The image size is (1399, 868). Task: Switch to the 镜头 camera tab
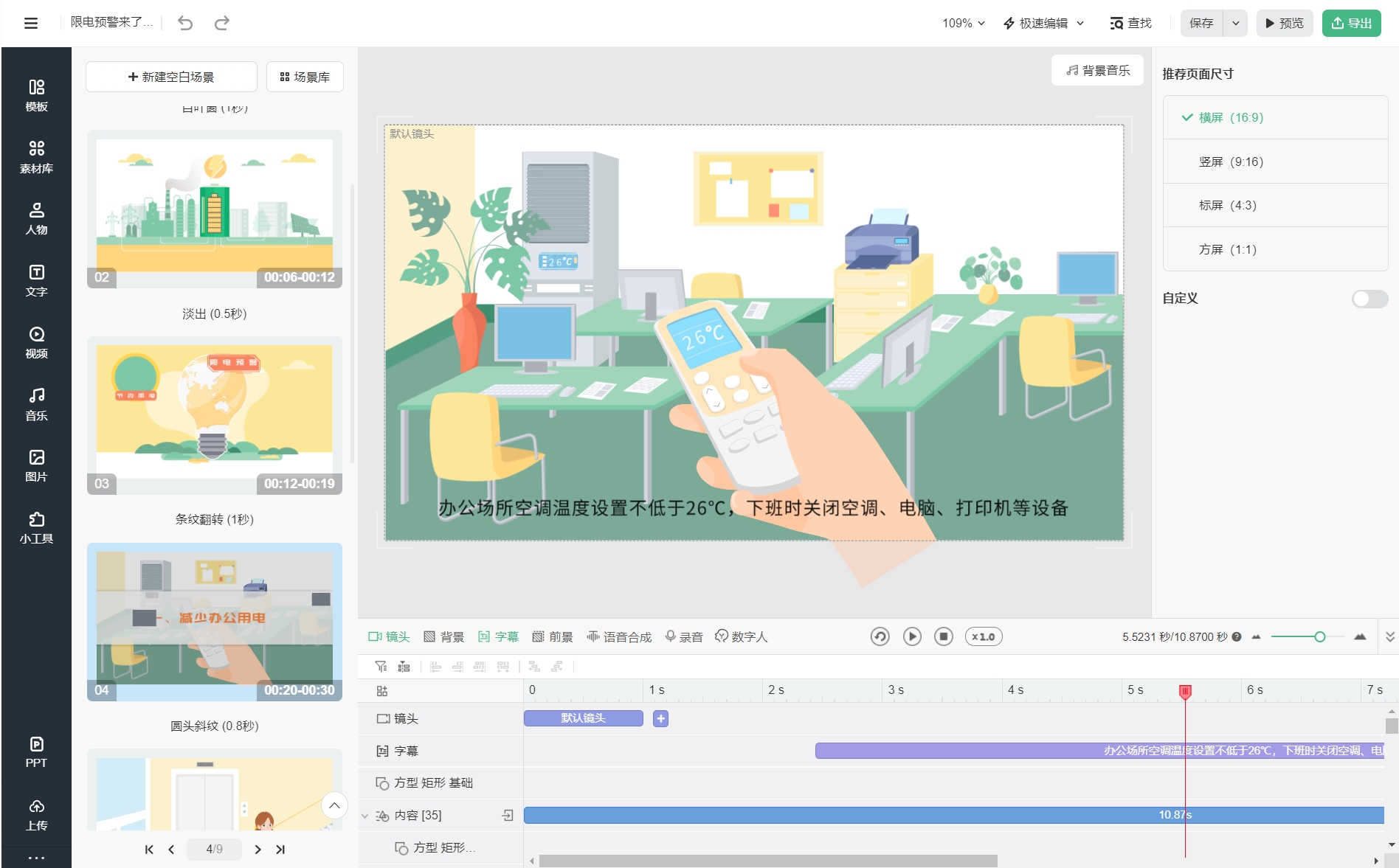pyautogui.click(x=389, y=636)
